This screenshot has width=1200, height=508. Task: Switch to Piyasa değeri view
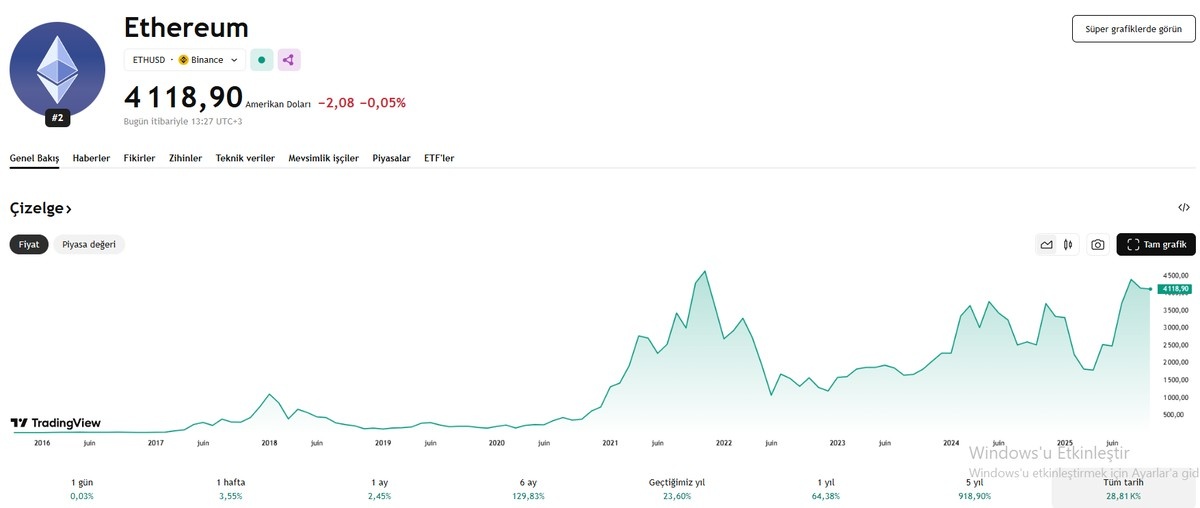[89, 245]
